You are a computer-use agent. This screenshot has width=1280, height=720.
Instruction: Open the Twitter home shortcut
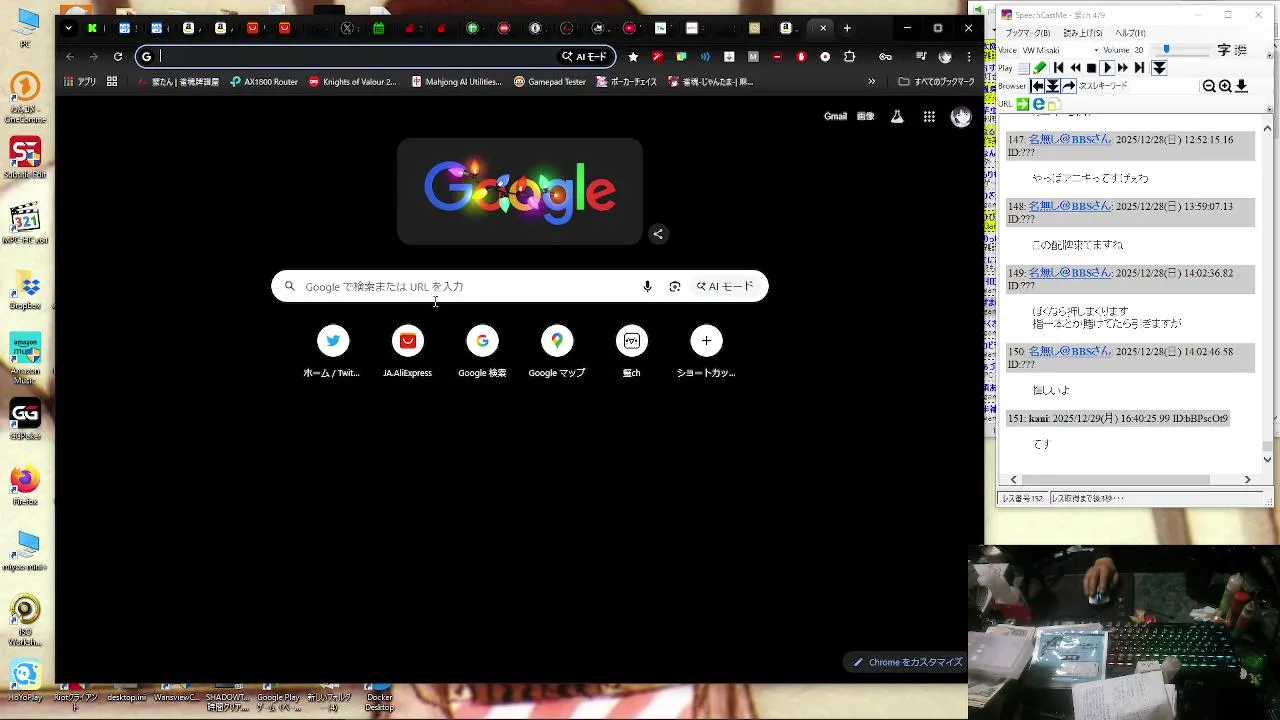coord(332,352)
